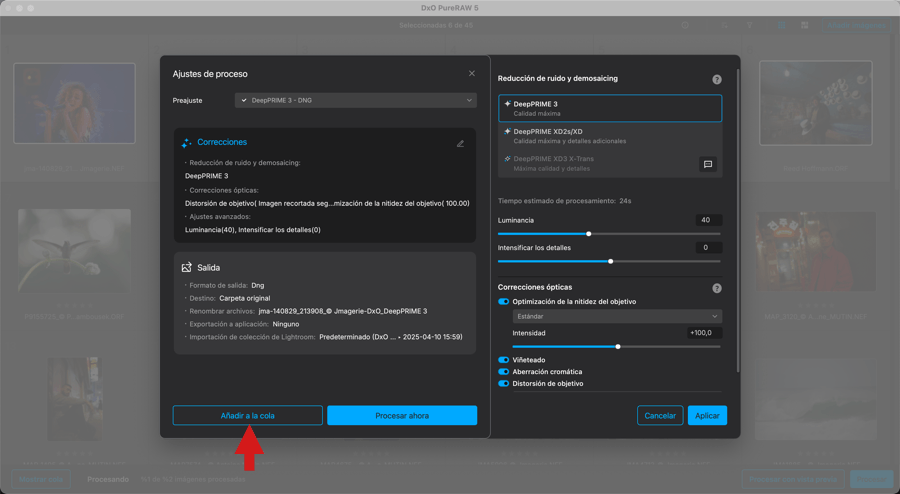Turn off Aberración cromática switch
The image size is (900, 494).
(x=503, y=372)
